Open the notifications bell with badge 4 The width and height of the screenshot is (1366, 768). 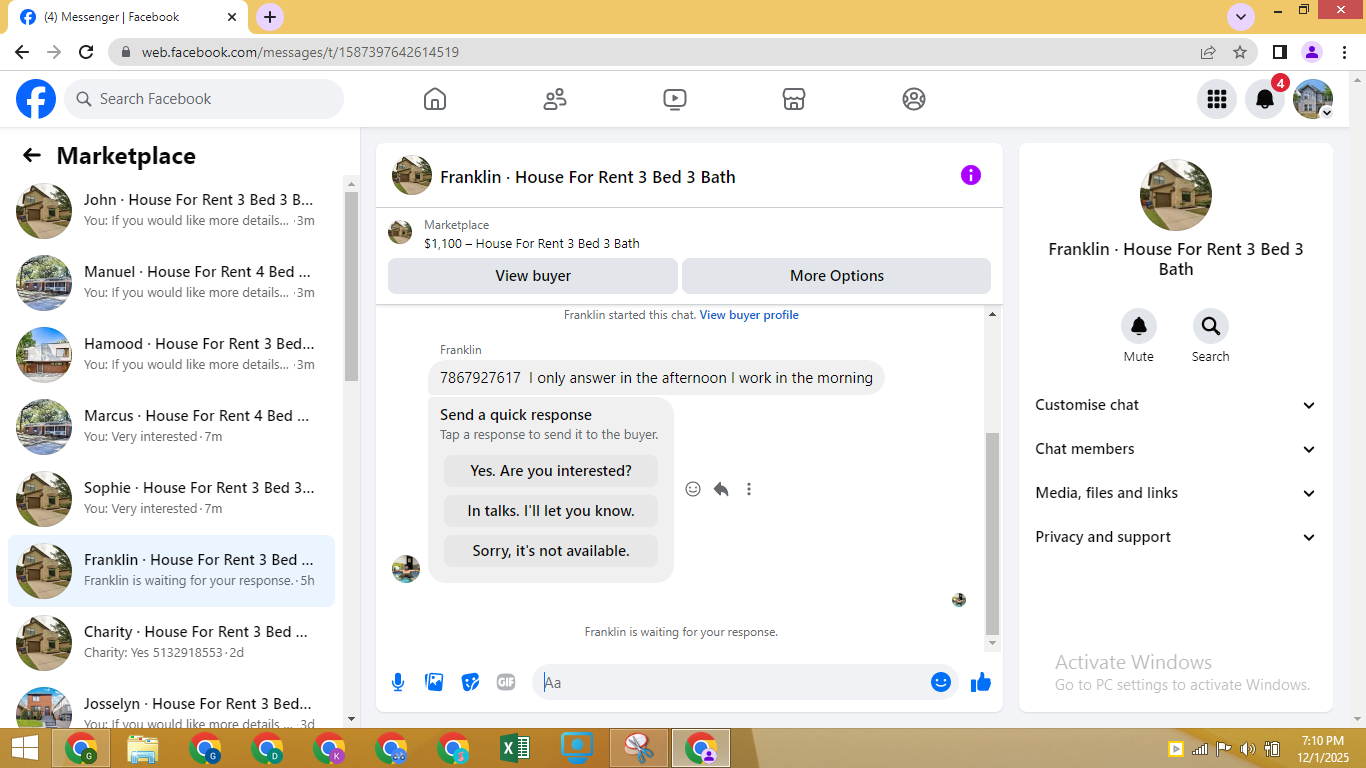point(1265,99)
